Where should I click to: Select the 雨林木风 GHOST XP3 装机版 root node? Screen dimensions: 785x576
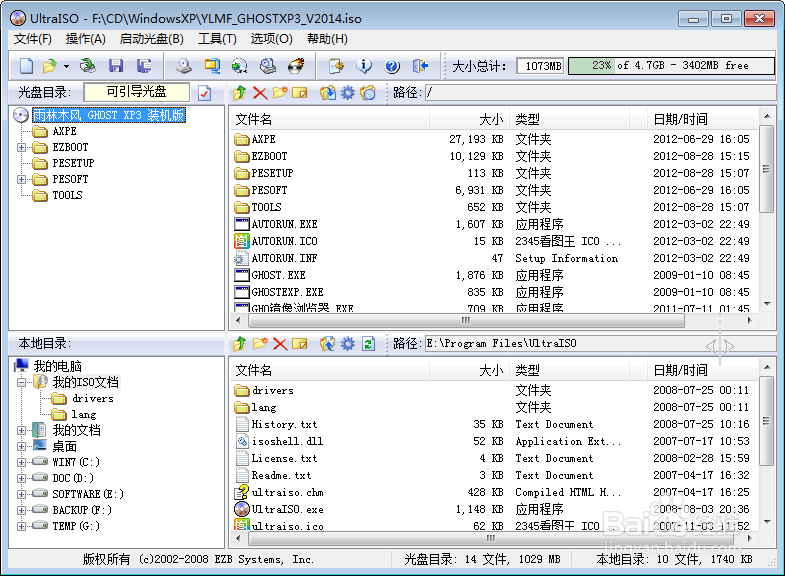coord(109,115)
